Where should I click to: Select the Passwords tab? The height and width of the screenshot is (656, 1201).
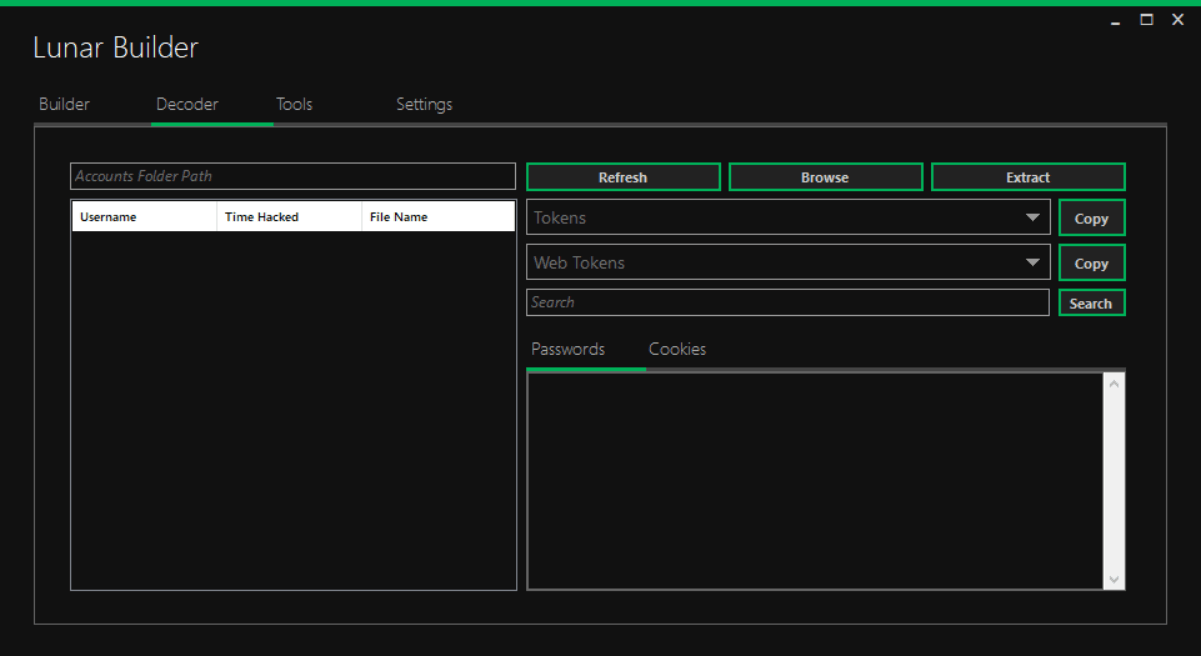point(568,349)
